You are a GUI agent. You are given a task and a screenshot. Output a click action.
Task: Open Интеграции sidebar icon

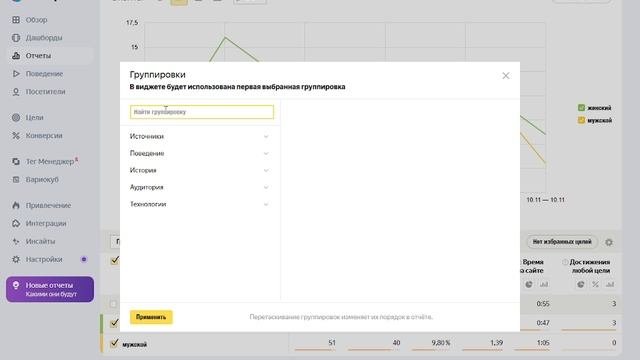pos(16,223)
